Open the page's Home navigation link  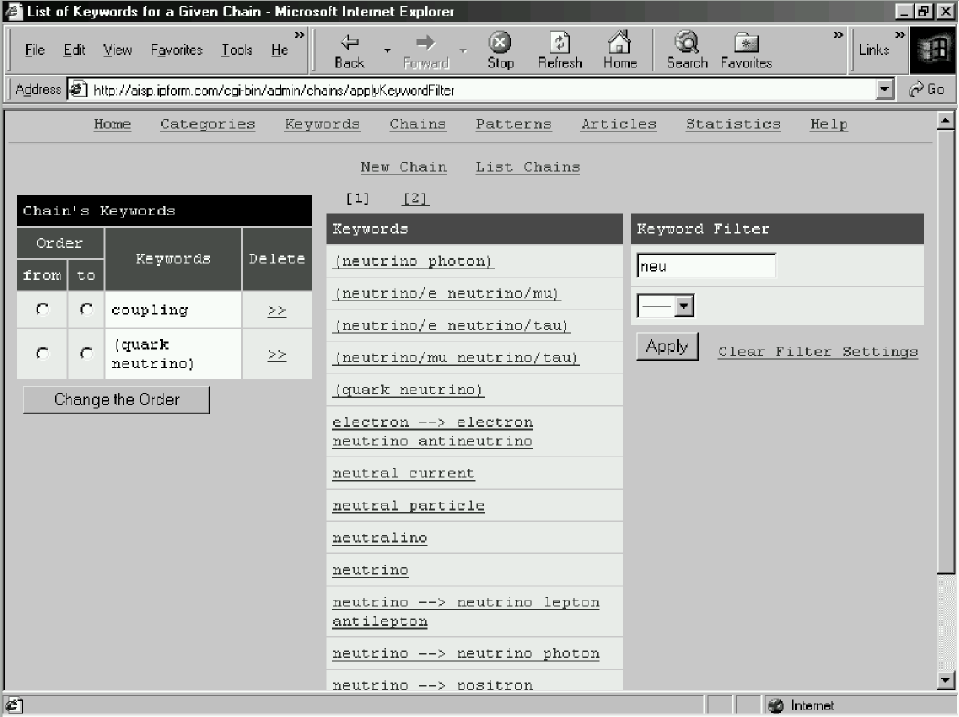click(x=113, y=124)
